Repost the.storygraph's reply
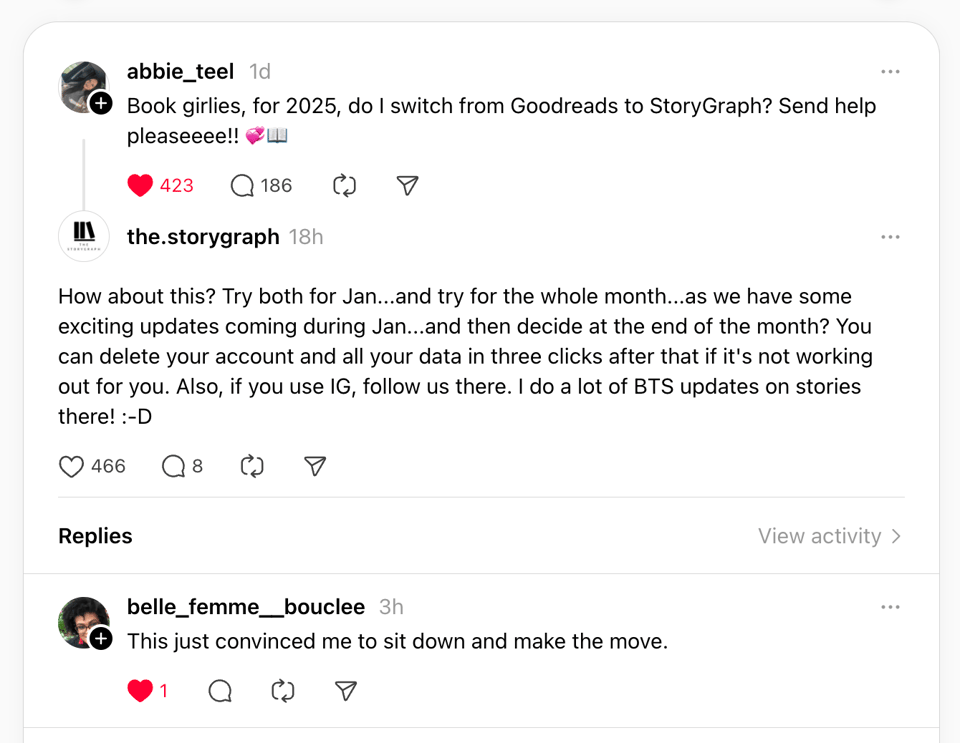960x743 pixels. pyautogui.click(x=252, y=466)
